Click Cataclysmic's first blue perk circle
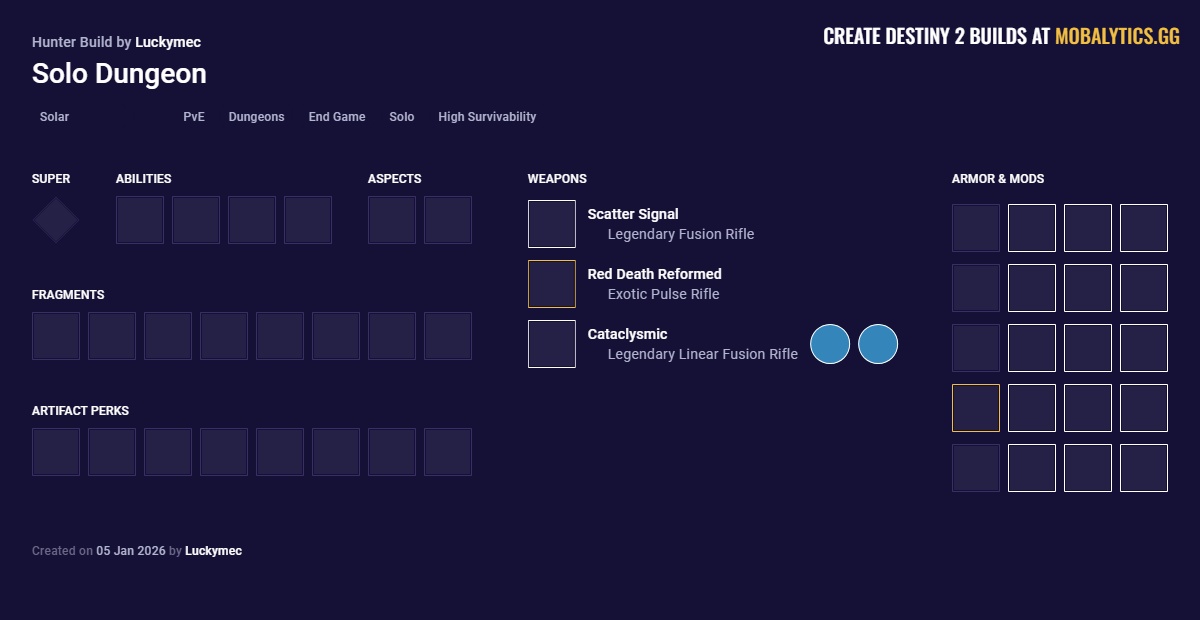The width and height of the screenshot is (1200, 620). pos(830,343)
